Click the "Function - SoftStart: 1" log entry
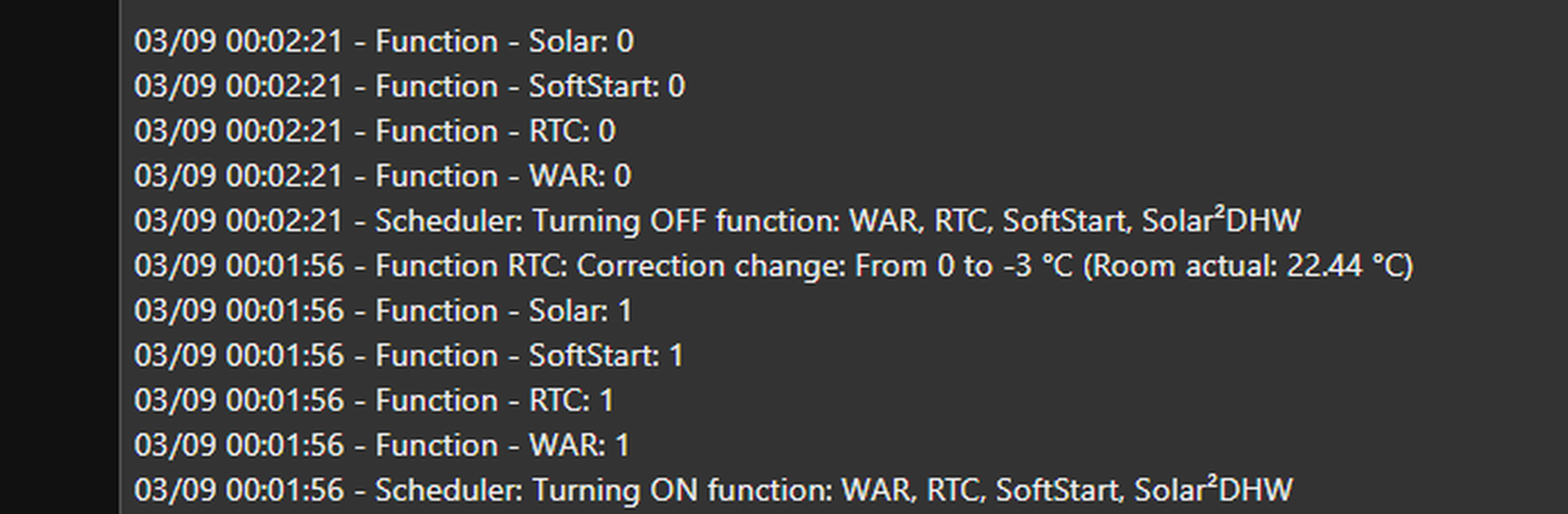This screenshot has width=1568, height=514. (x=409, y=356)
